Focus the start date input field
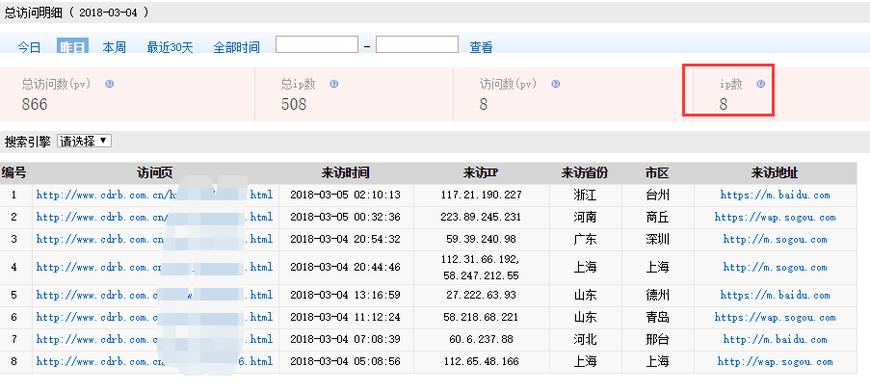The width and height of the screenshot is (870, 392). 317,44
